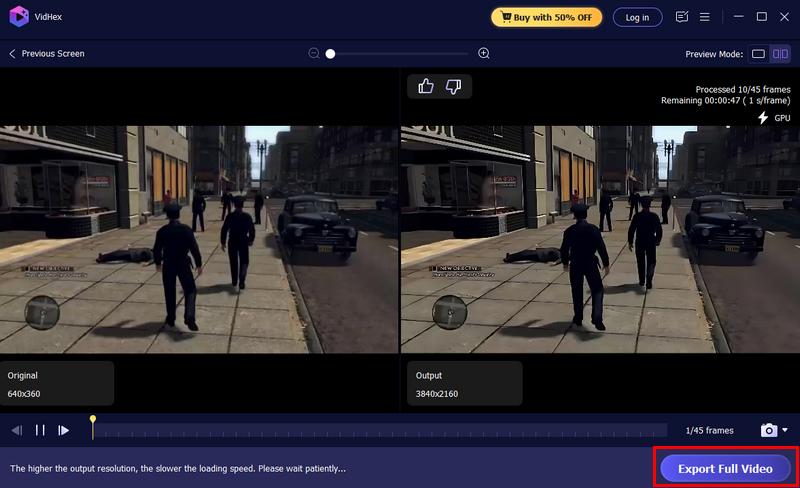The width and height of the screenshot is (800, 488).
Task: Step forward to the next frame
Action: pos(63,430)
